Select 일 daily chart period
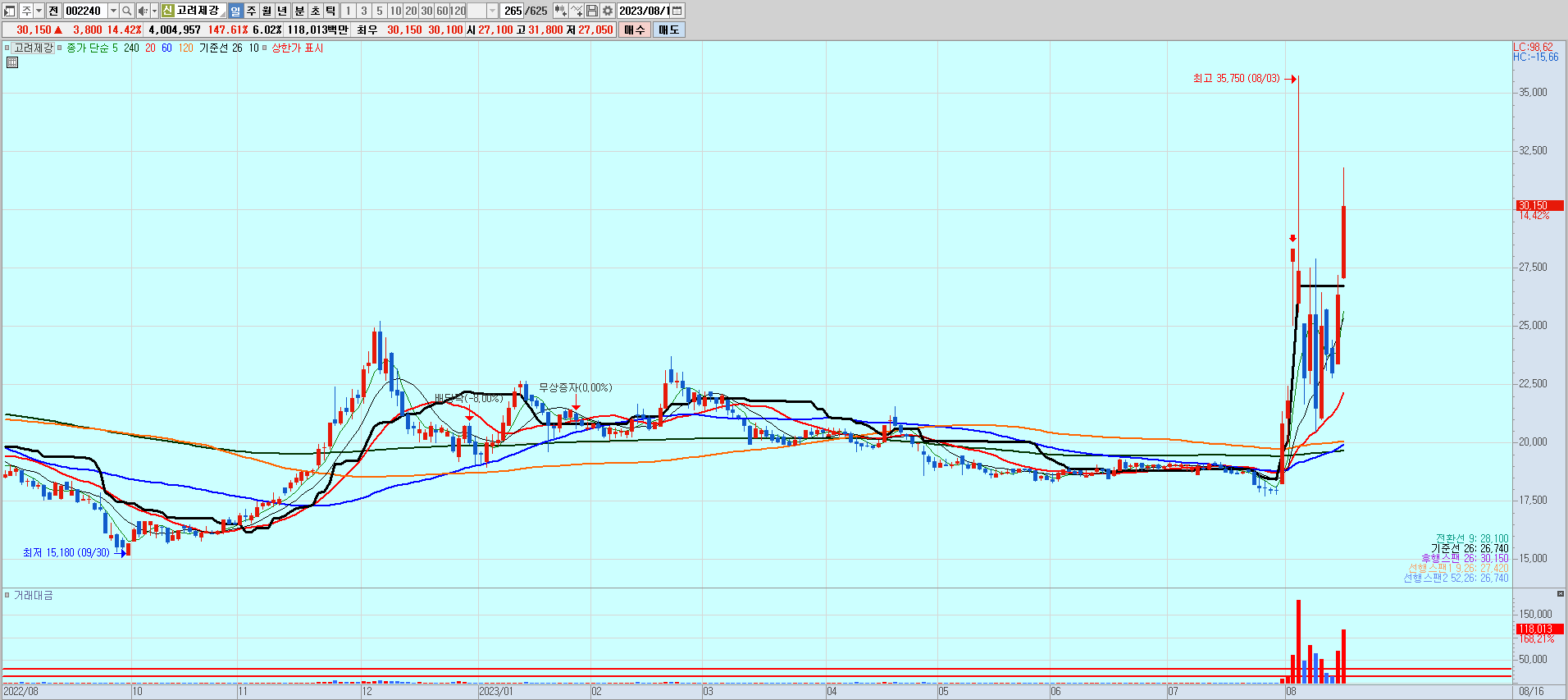The height and width of the screenshot is (700, 1568). (235, 11)
